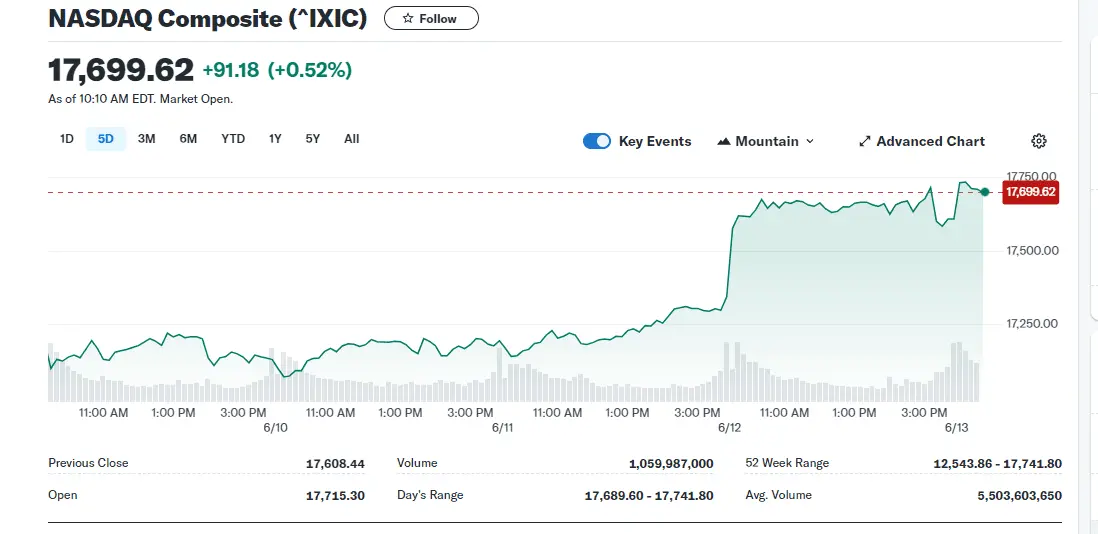
Task: Select the 1D time range tab
Action: (x=67, y=139)
